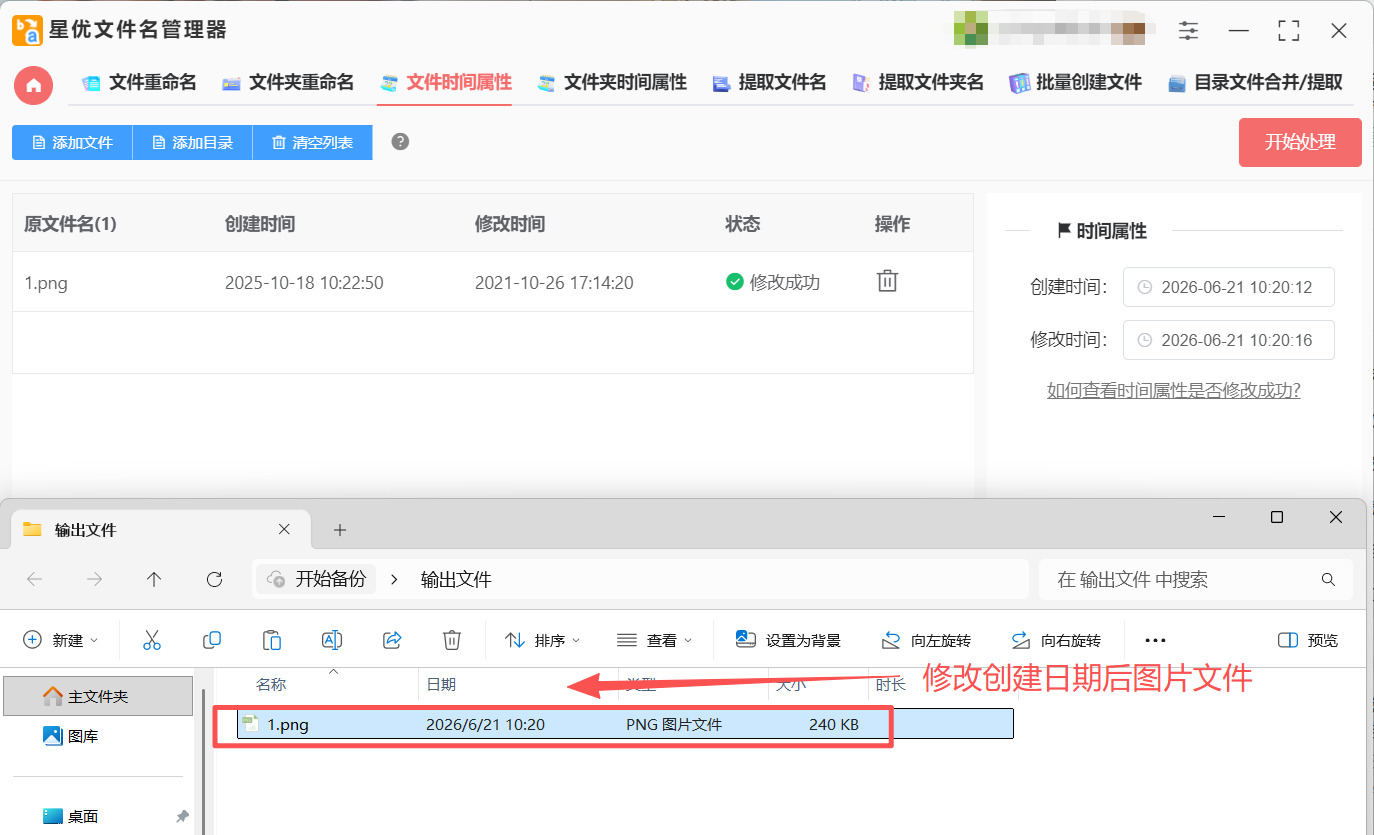Viewport: 1374px width, 835px height.
Task: Click the Delete trash icon in Explorer toolbar
Action: pyautogui.click(x=452, y=640)
